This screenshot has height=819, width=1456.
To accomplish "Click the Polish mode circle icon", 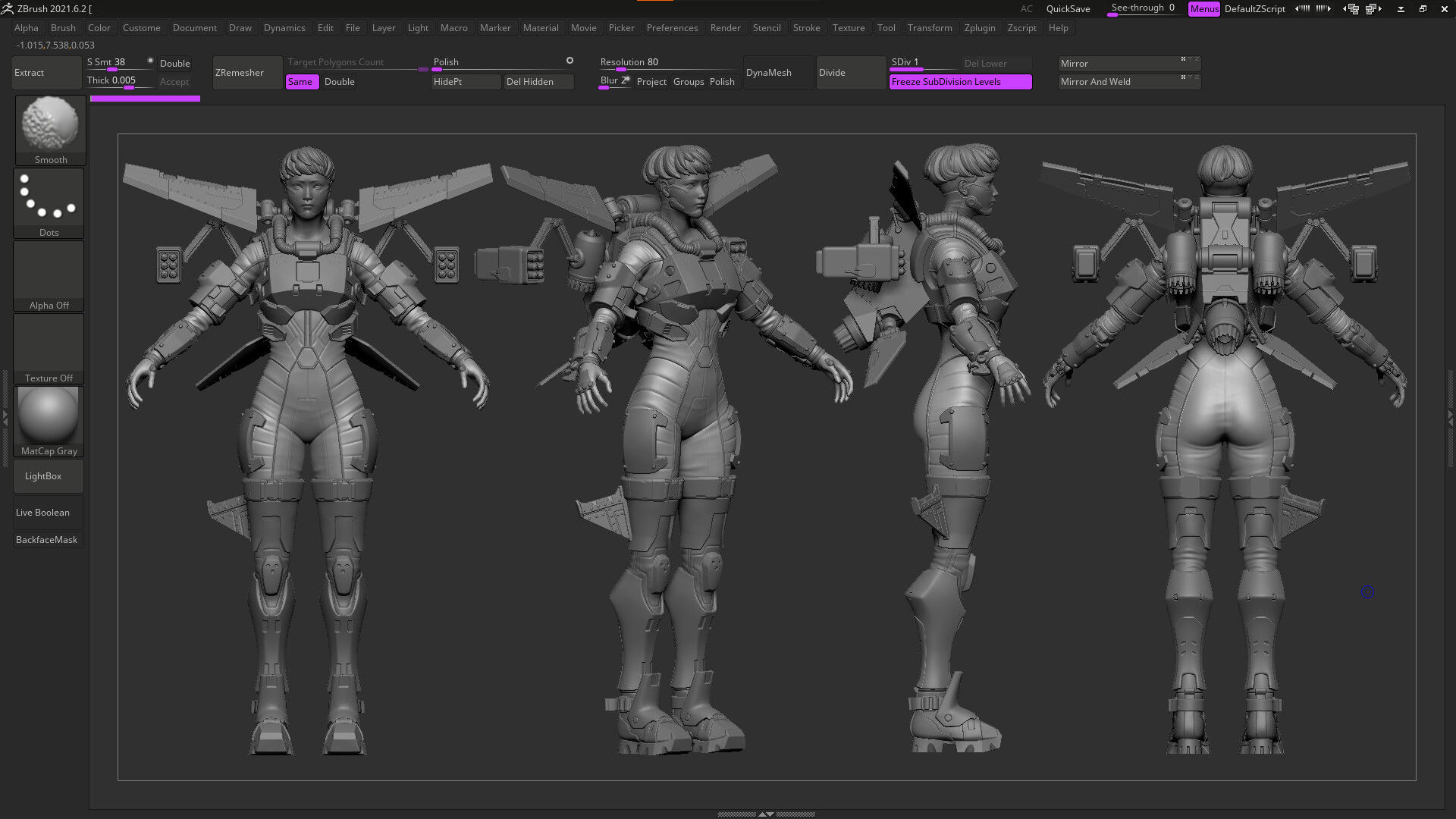I will (x=570, y=61).
